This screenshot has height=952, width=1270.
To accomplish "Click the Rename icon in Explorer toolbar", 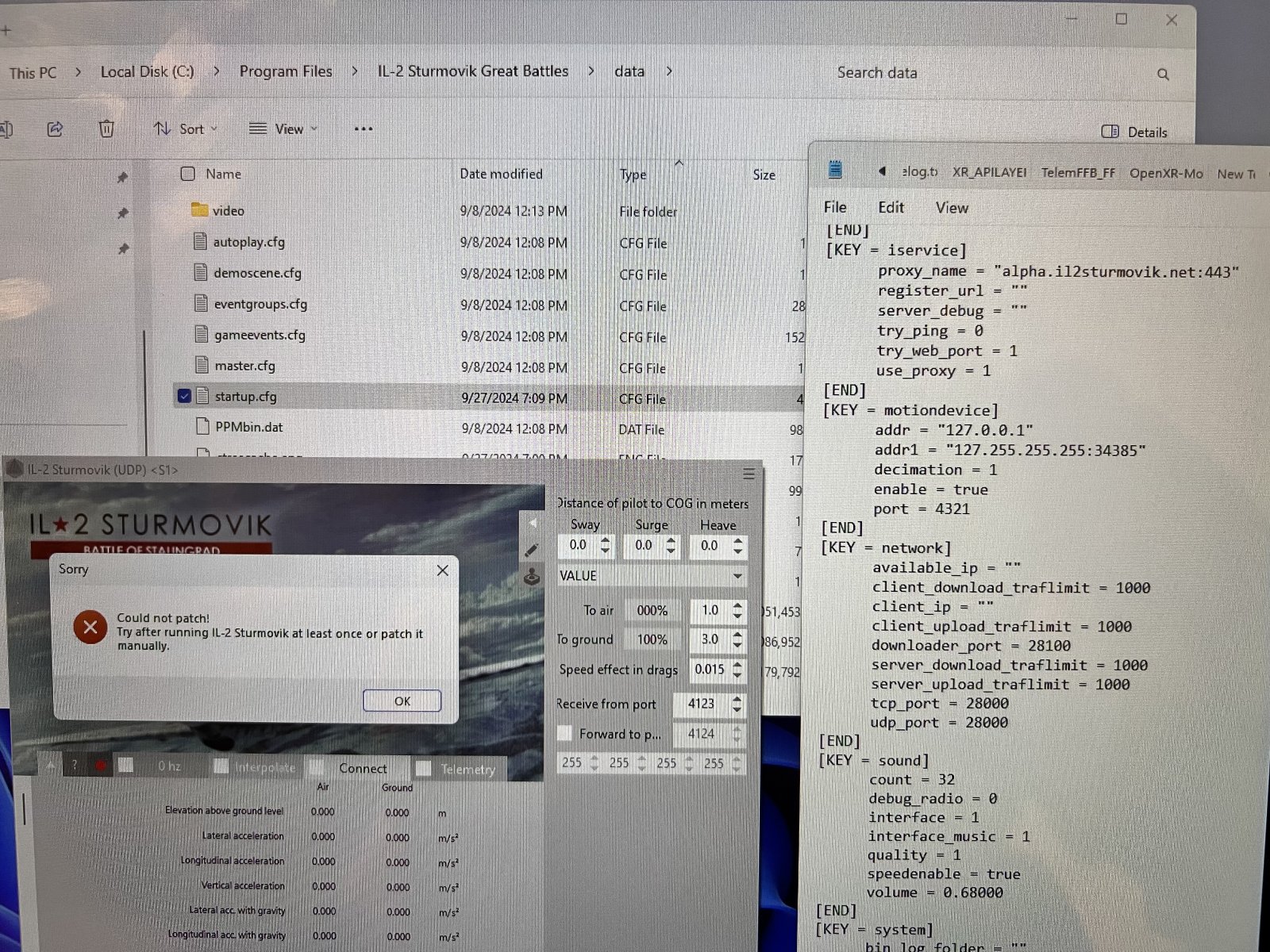I will pyautogui.click(x=6, y=129).
